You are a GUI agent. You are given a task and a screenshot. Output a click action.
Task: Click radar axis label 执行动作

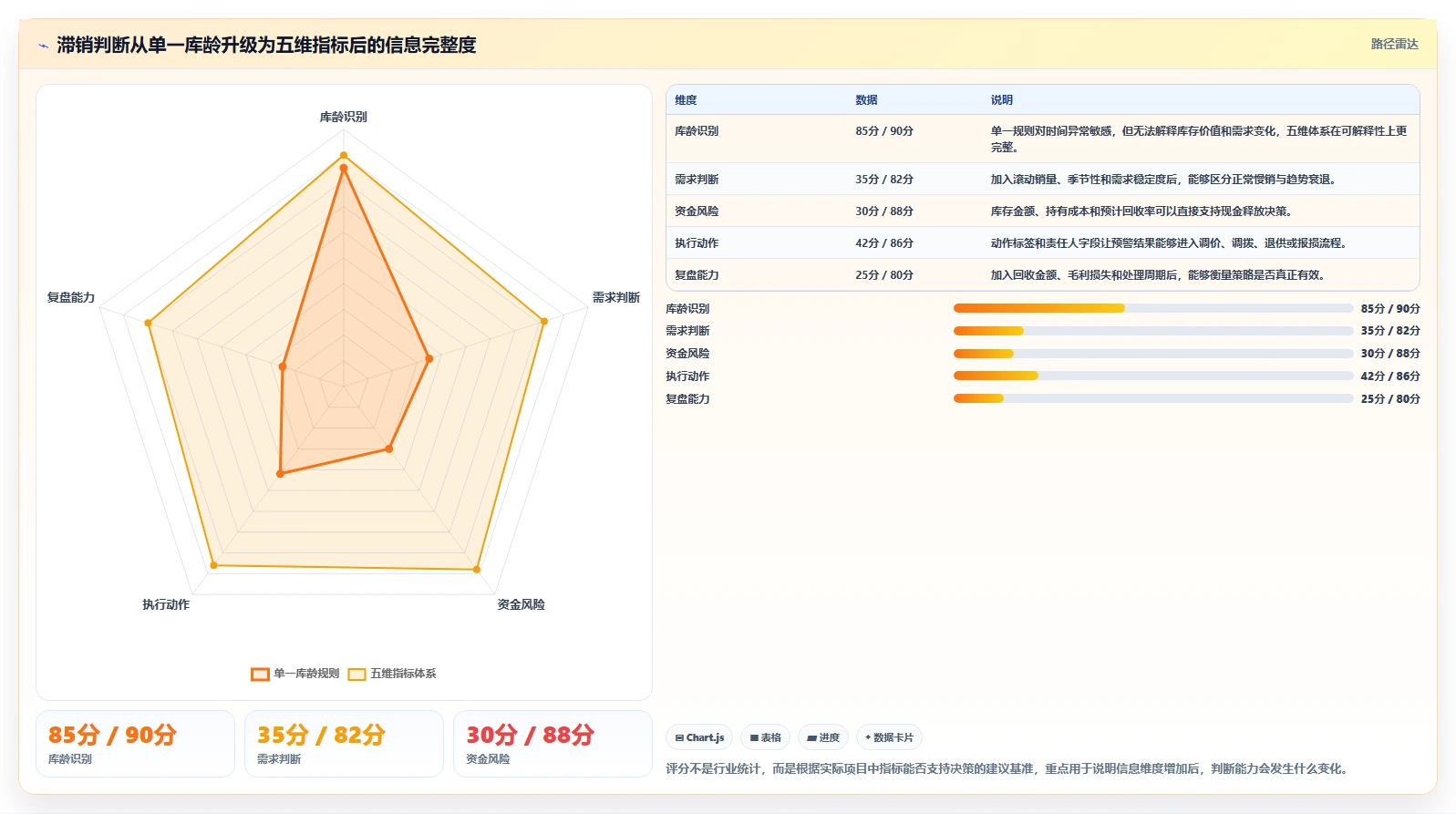[166, 604]
